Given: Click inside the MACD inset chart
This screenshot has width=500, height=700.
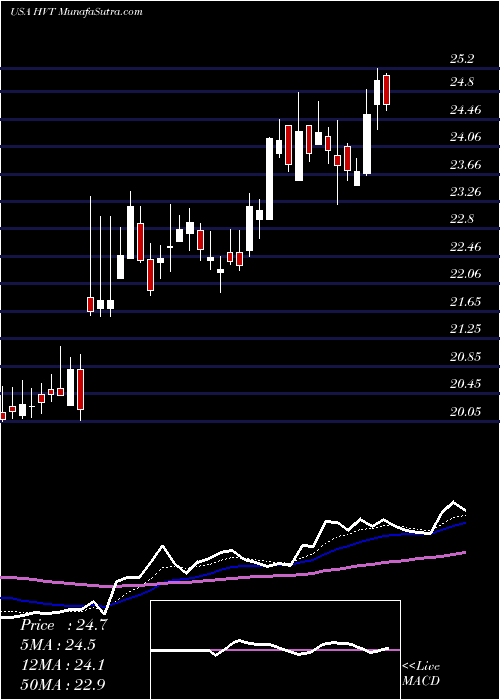Looking at the screenshot, I should [275, 650].
